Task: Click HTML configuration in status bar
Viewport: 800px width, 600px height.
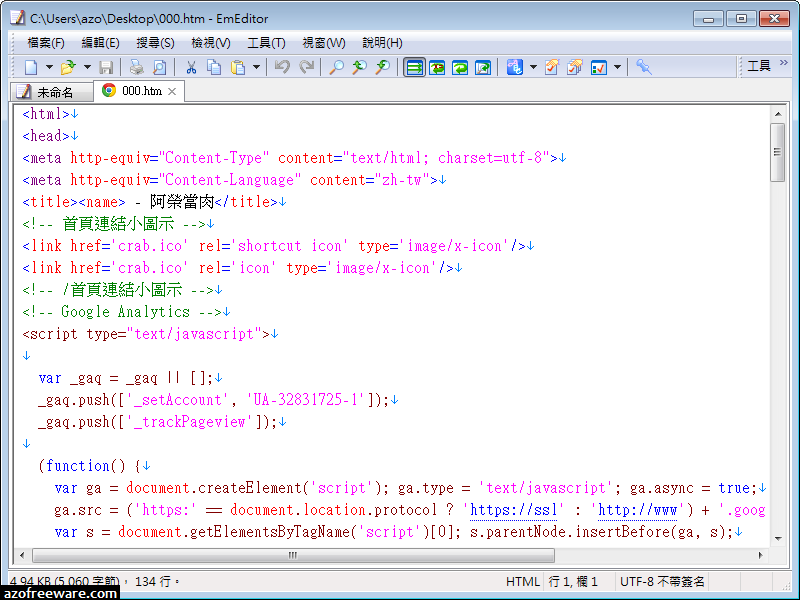Action: (x=522, y=581)
